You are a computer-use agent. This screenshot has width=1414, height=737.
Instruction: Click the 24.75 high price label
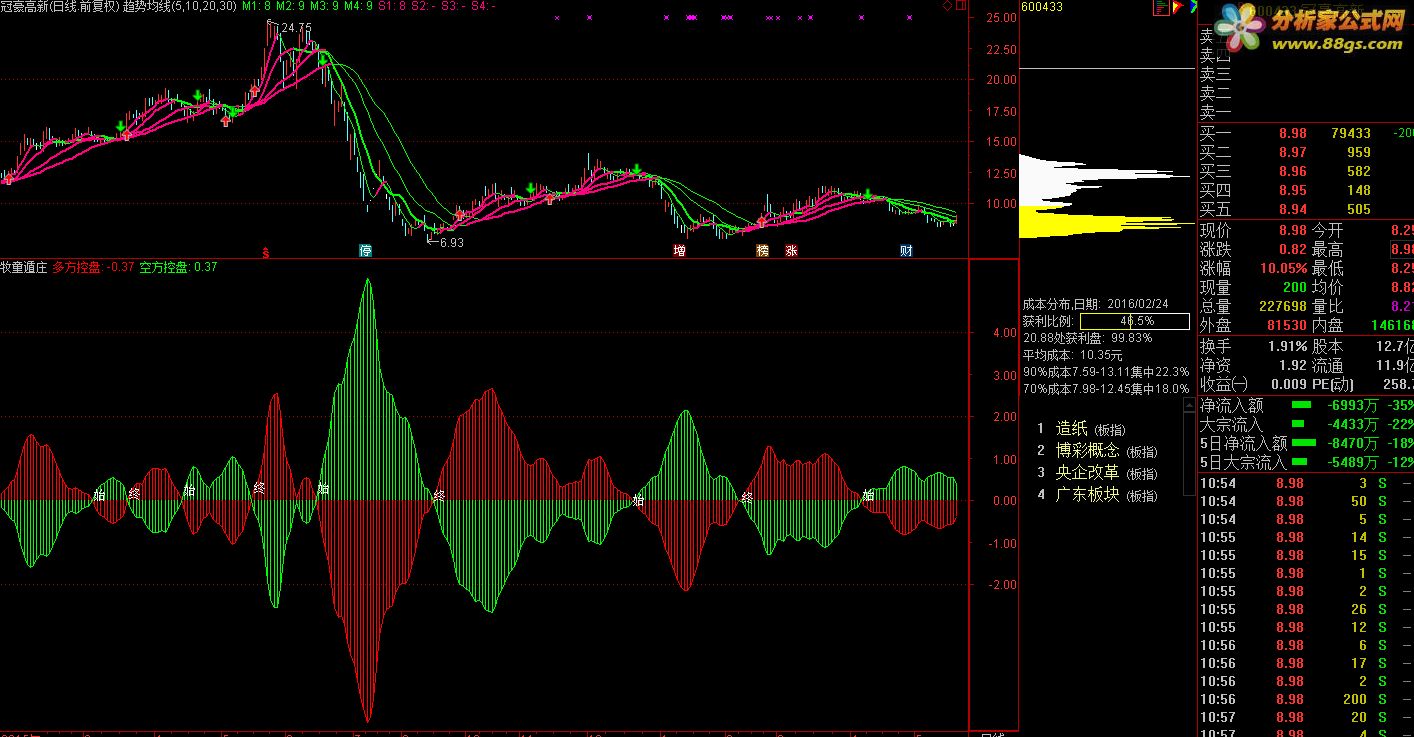tap(297, 28)
